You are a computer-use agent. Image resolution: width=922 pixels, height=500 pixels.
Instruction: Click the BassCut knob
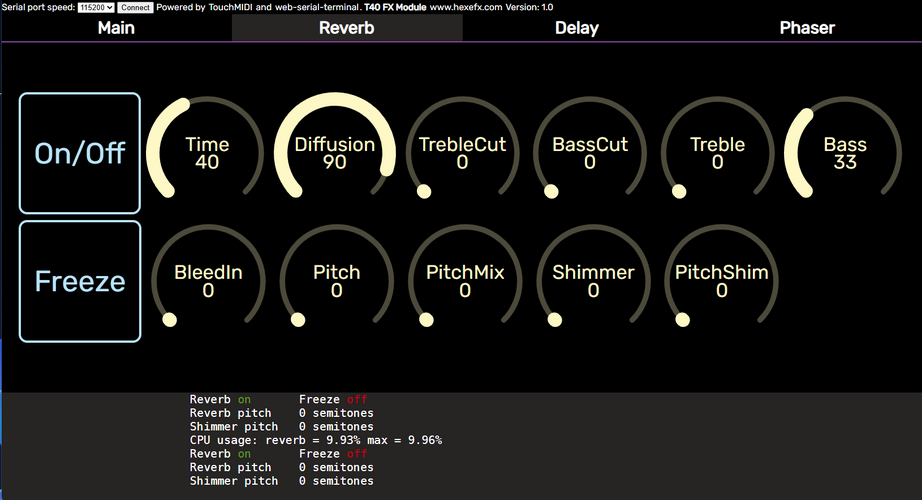(x=590, y=153)
